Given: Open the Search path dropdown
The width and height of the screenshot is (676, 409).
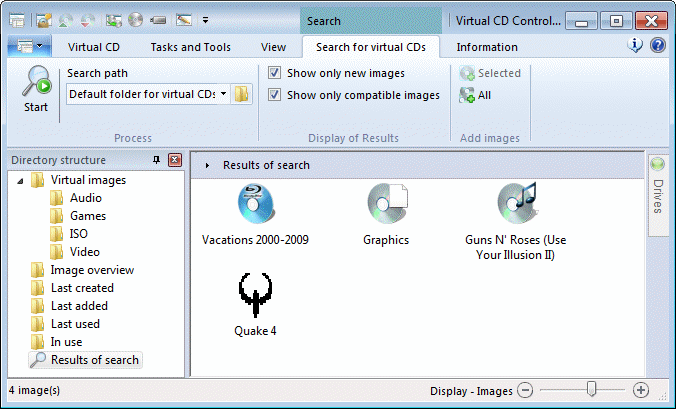Looking at the screenshot, I should click(223, 94).
